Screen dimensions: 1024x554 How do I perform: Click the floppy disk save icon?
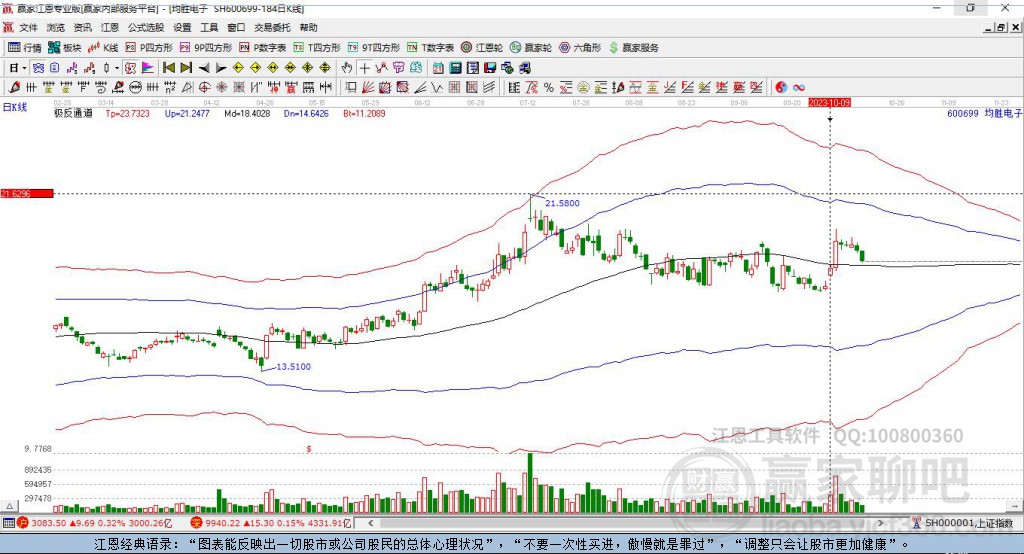[489, 68]
